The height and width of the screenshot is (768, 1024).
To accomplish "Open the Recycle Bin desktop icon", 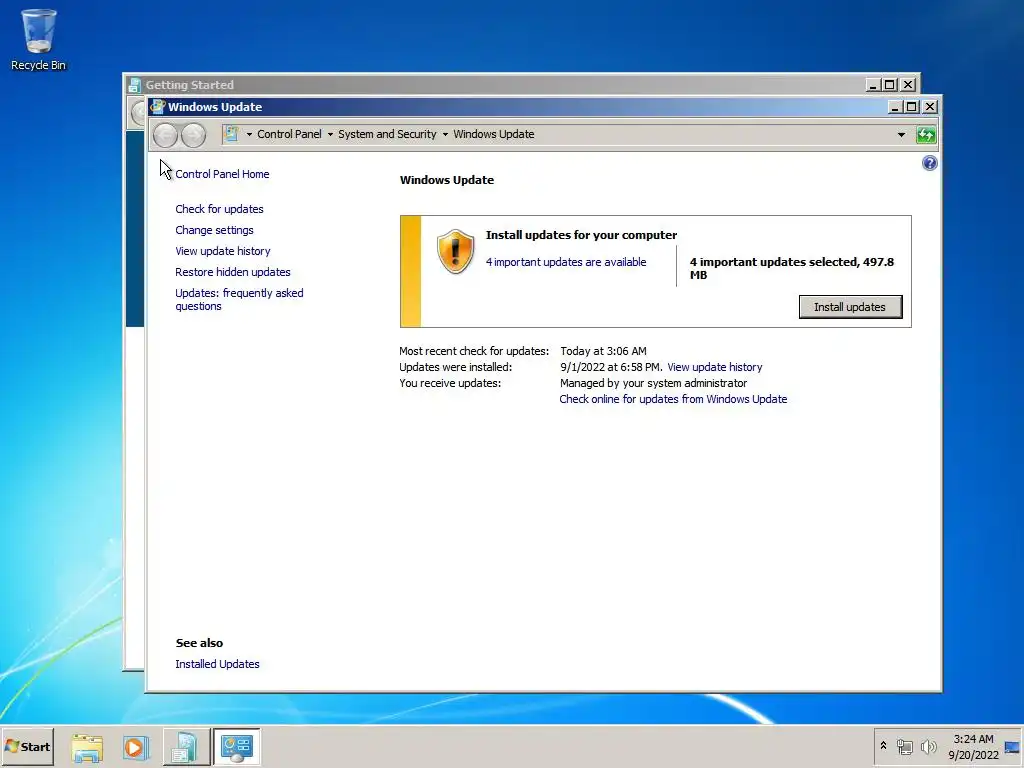I will [39, 39].
